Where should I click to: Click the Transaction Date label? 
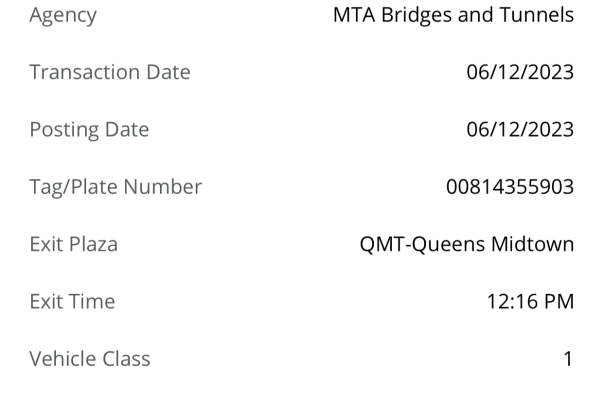click(109, 72)
